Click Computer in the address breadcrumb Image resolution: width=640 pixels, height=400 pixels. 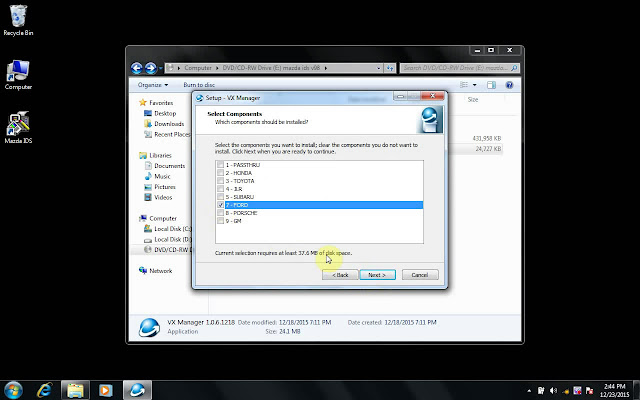(x=198, y=68)
